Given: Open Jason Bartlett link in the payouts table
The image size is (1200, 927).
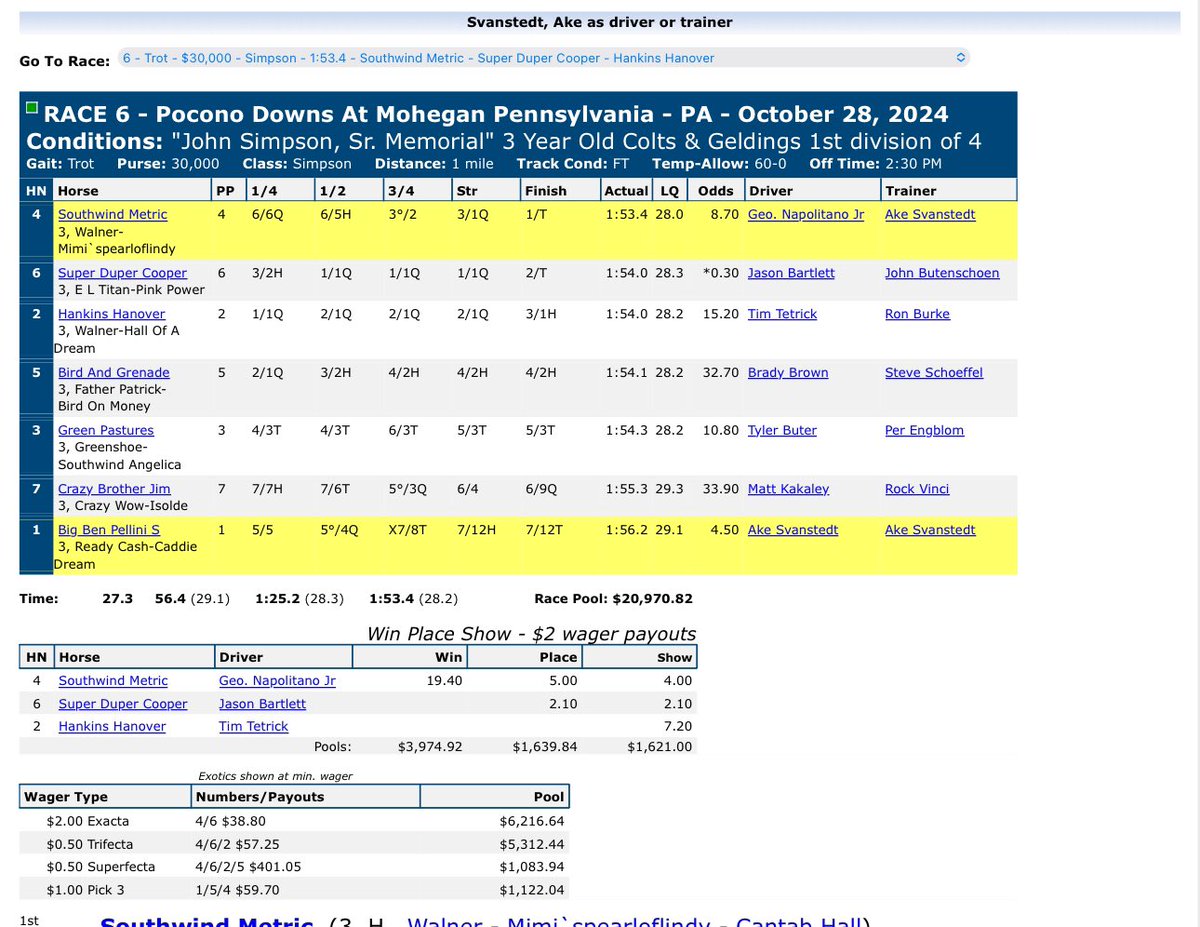Looking at the screenshot, I should (x=262, y=704).
